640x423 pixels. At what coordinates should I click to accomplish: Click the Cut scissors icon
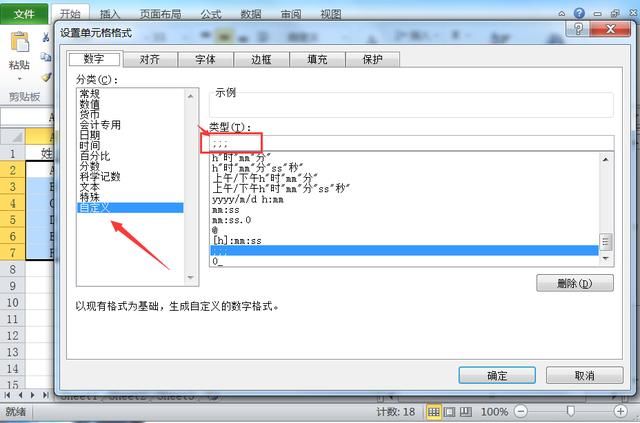click(x=46, y=38)
